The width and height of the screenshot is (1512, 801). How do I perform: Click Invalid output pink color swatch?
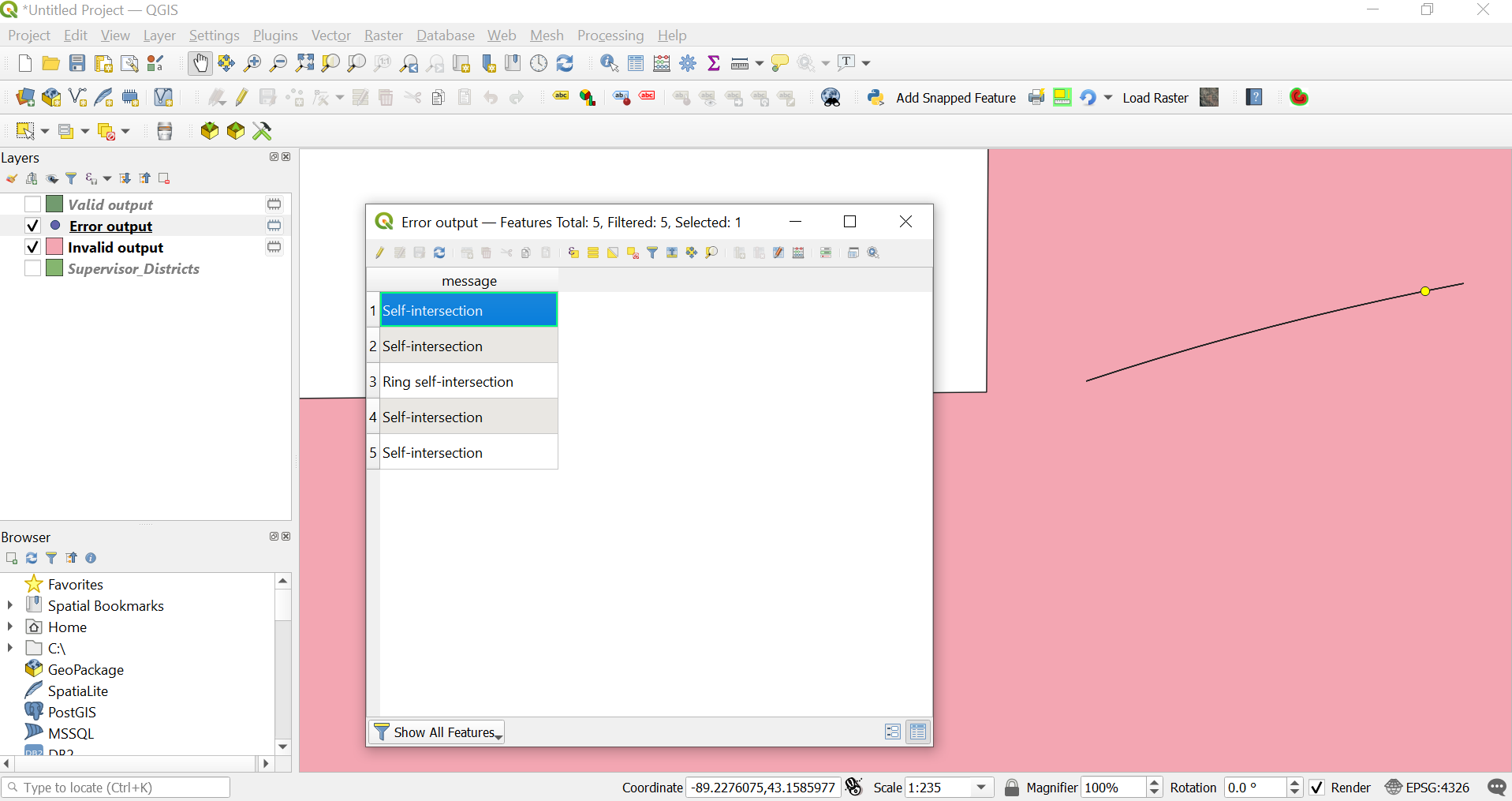(x=54, y=247)
